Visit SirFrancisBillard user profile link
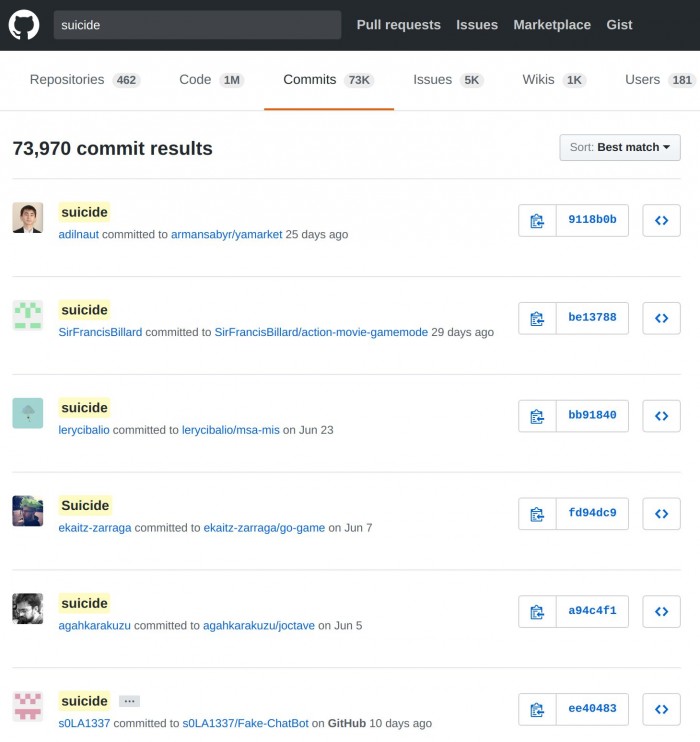Viewport: 700px width, 742px height. 100,333
